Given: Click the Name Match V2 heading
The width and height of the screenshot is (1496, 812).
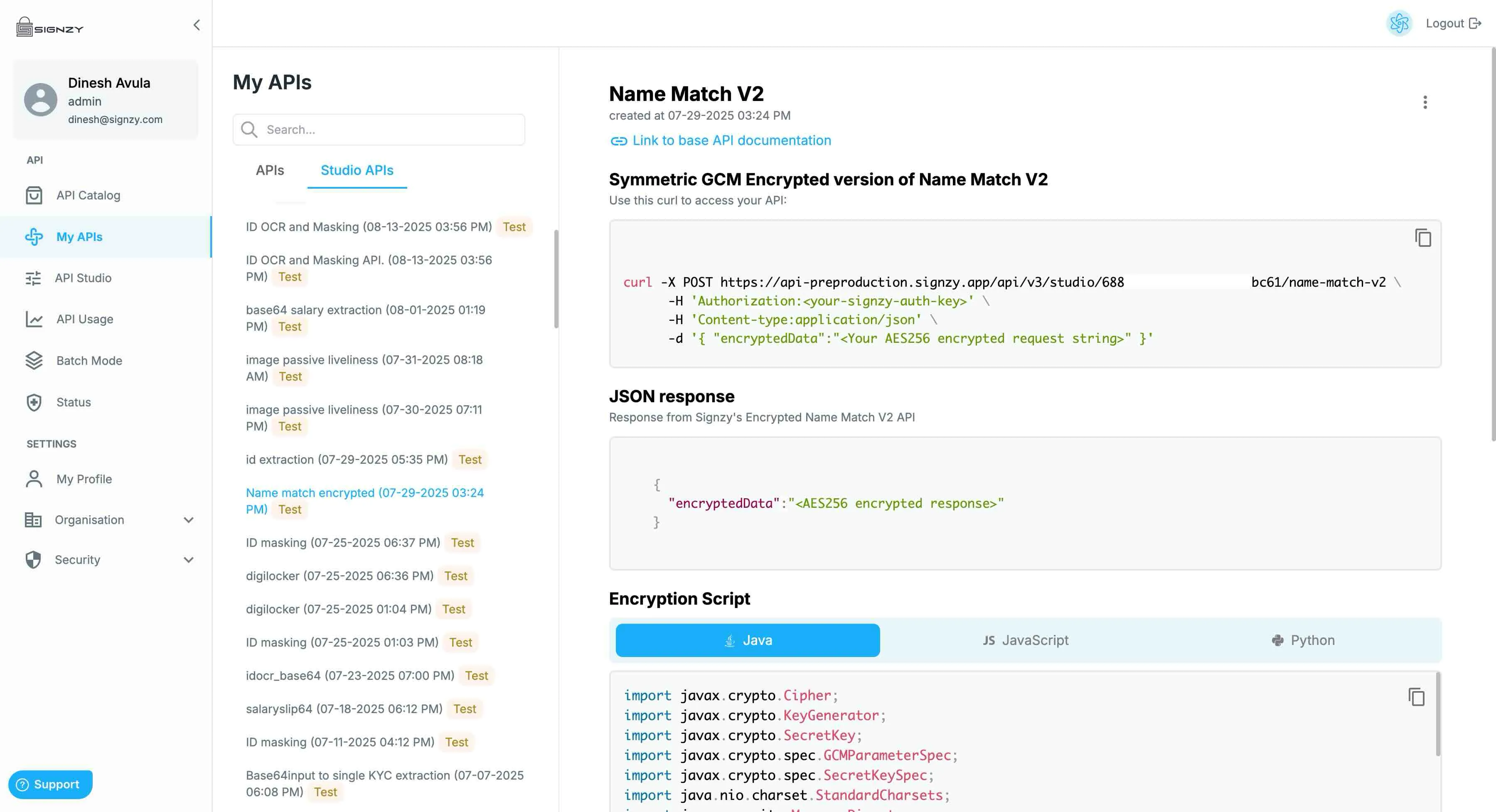Looking at the screenshot, I should [x=686, y=94].
